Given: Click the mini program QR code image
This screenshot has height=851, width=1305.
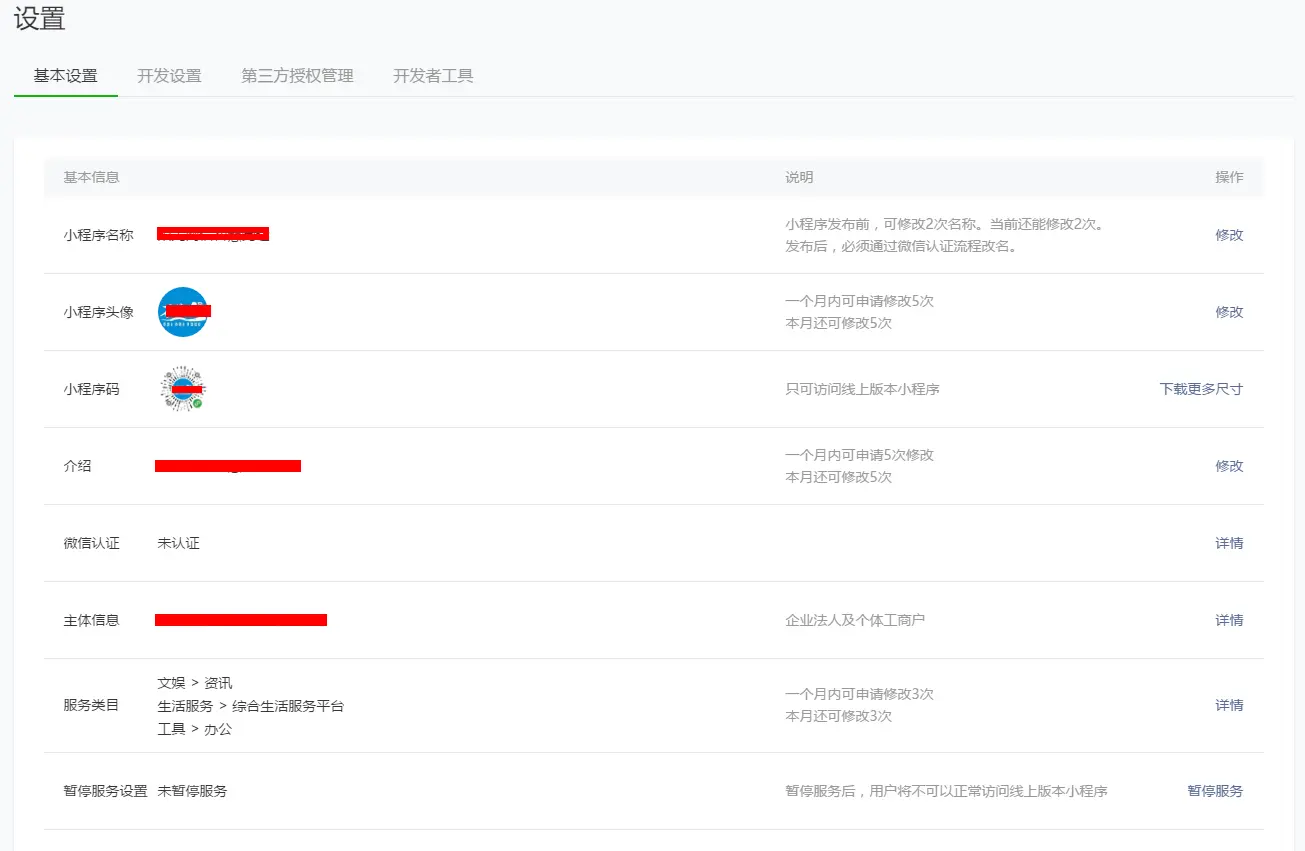Looking at the screenshot, I should pyautogui.click(x=183, y=389).
